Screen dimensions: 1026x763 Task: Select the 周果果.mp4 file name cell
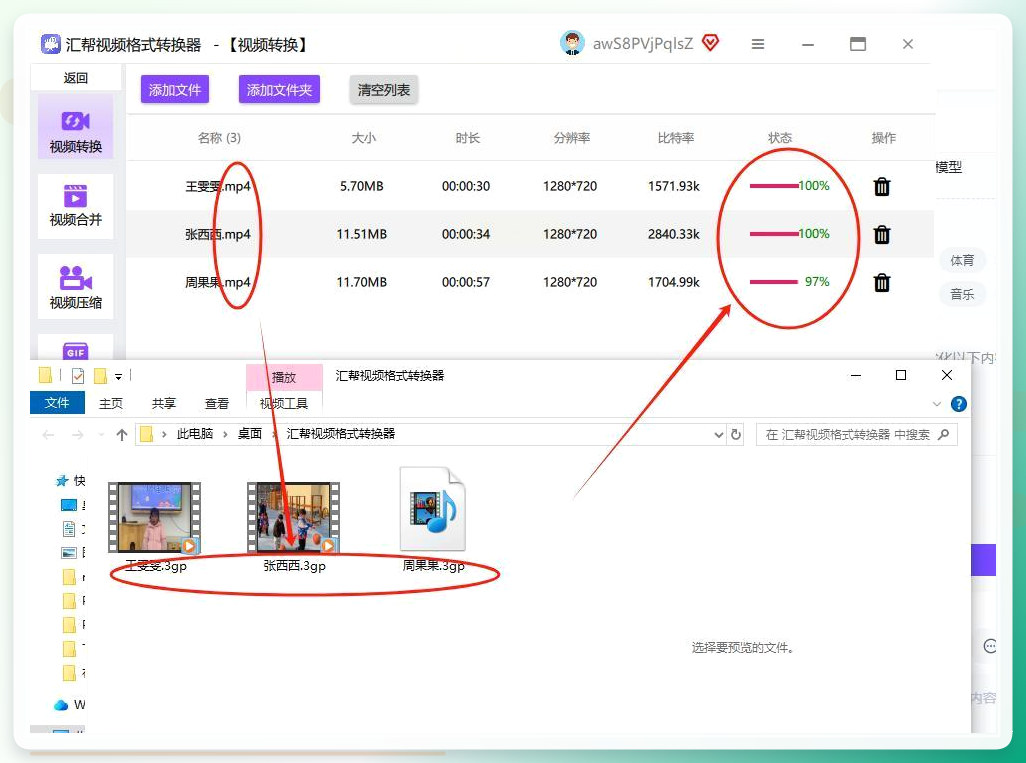click(218, 282)
